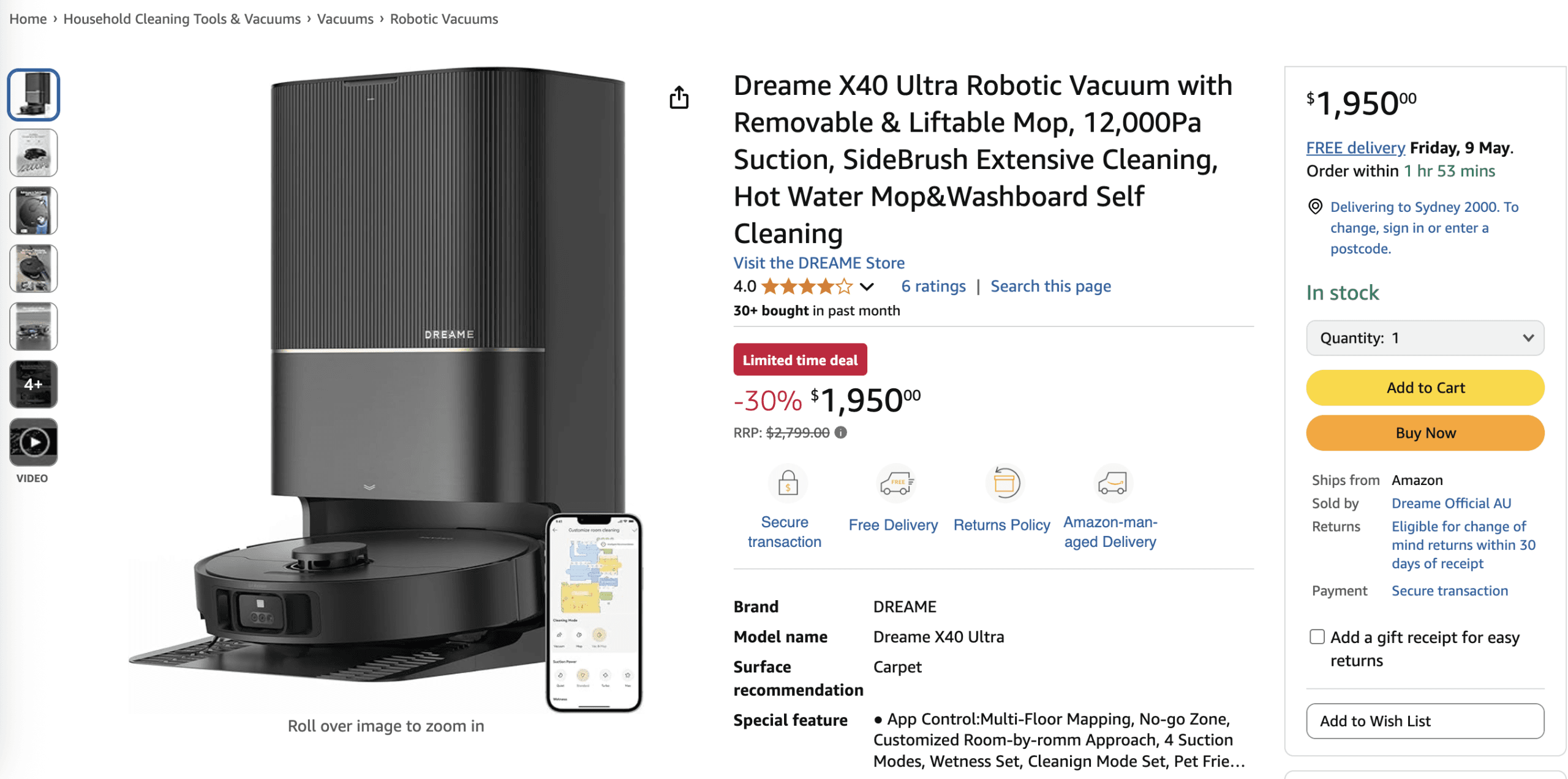Enable the gift receipt checkbox

pos(1316,637)
